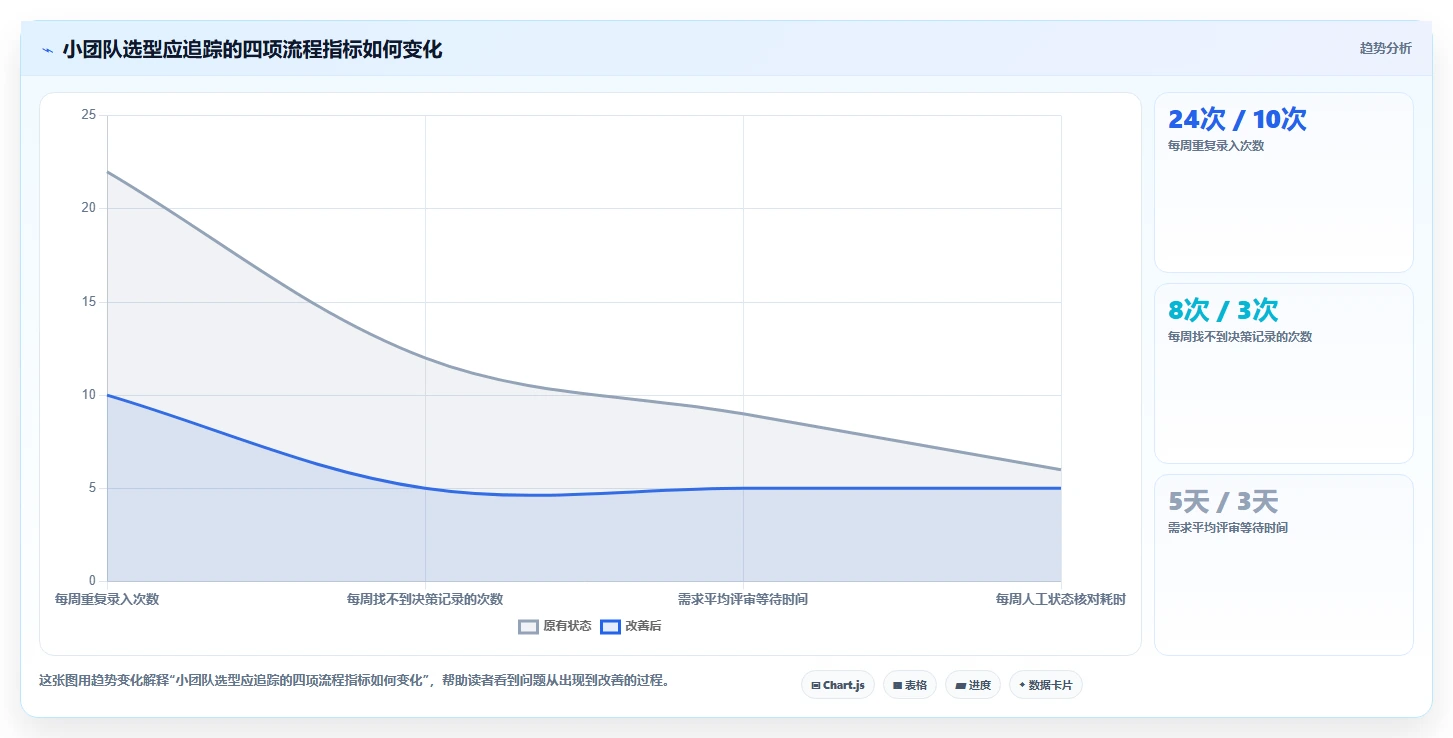Click the axis label 每周重复录入次数
1453x738 pixels.
pos(107,599)
